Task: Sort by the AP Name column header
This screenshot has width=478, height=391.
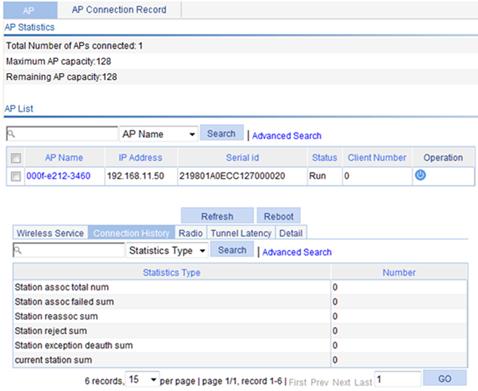Action: point(64,158)
